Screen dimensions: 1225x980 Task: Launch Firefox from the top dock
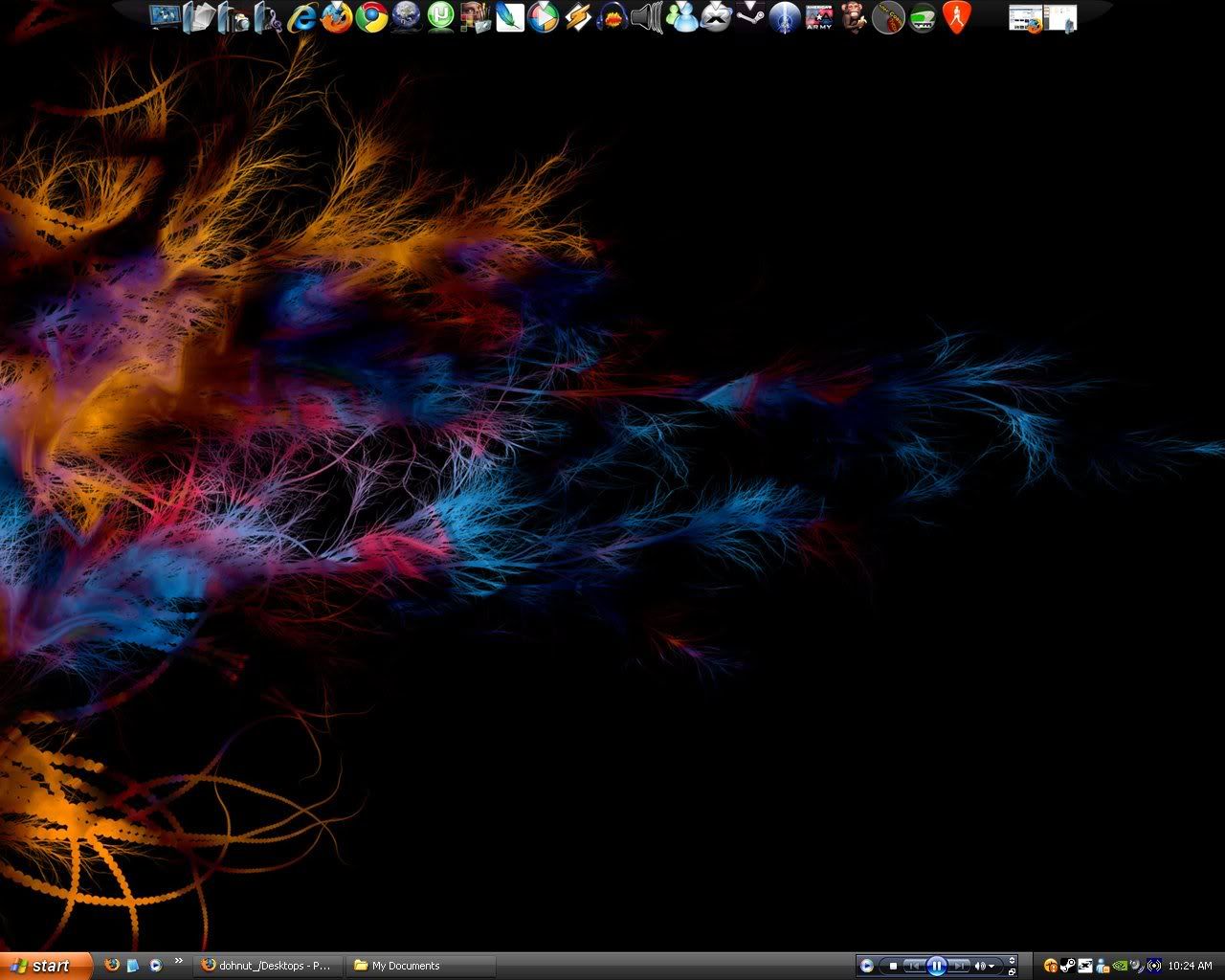(x=337, y=16)
